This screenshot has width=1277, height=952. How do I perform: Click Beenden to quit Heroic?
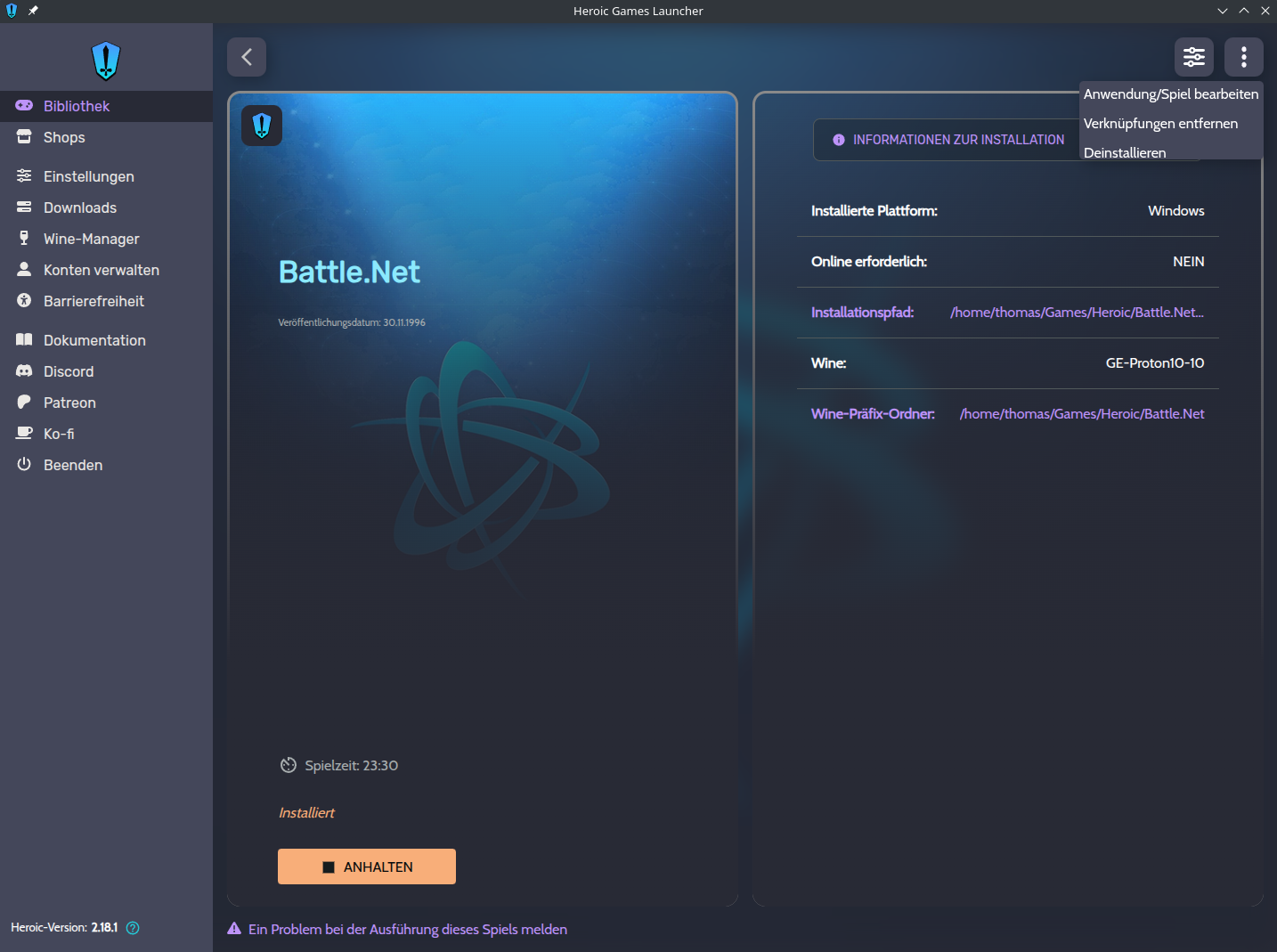click(x=106, y=465)
